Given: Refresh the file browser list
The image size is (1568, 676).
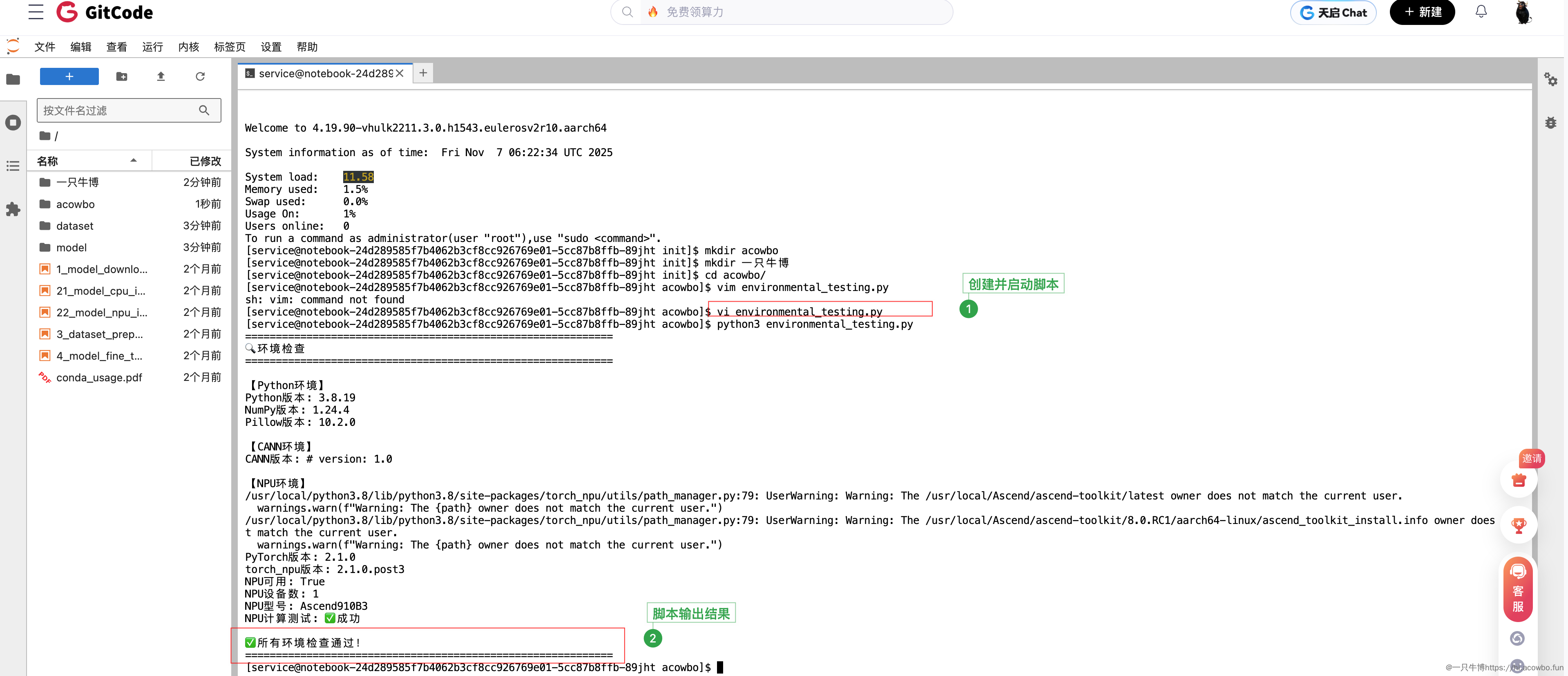Looking at the screenshot, I should click(200, 77).
